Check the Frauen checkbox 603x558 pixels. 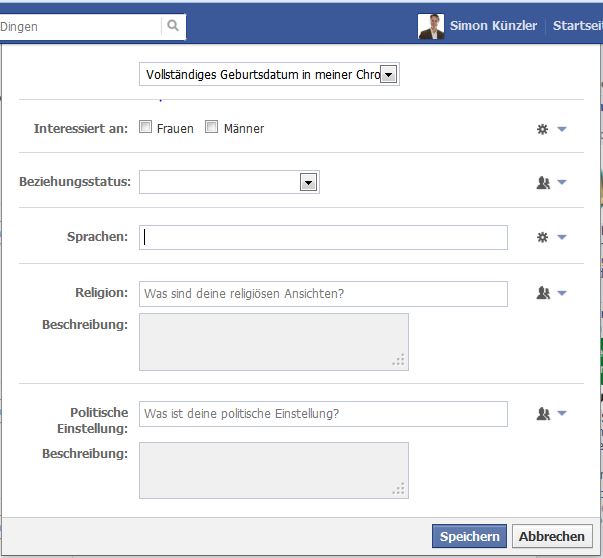(x=146, y=128)
